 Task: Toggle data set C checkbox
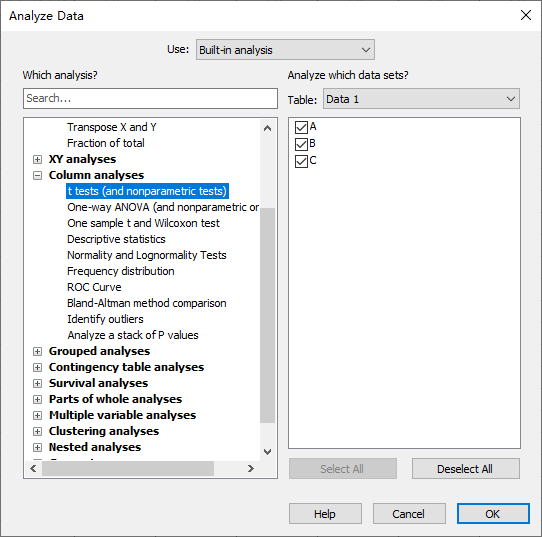pyautogui.click(x=301, y=161)
